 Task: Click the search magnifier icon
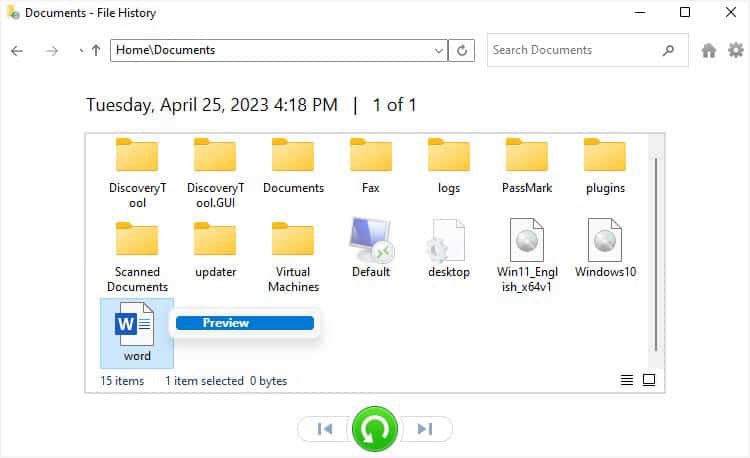pyautogui.click(x=668, y=50)
